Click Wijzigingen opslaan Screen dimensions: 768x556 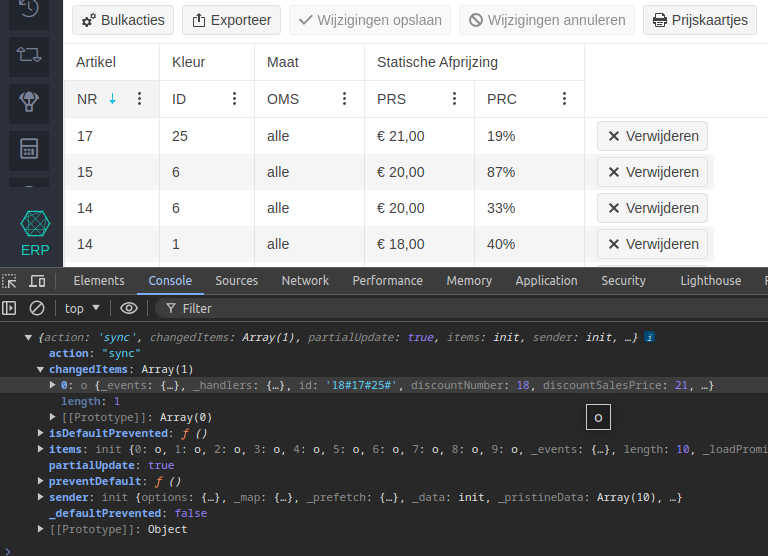tap(370, 20)
